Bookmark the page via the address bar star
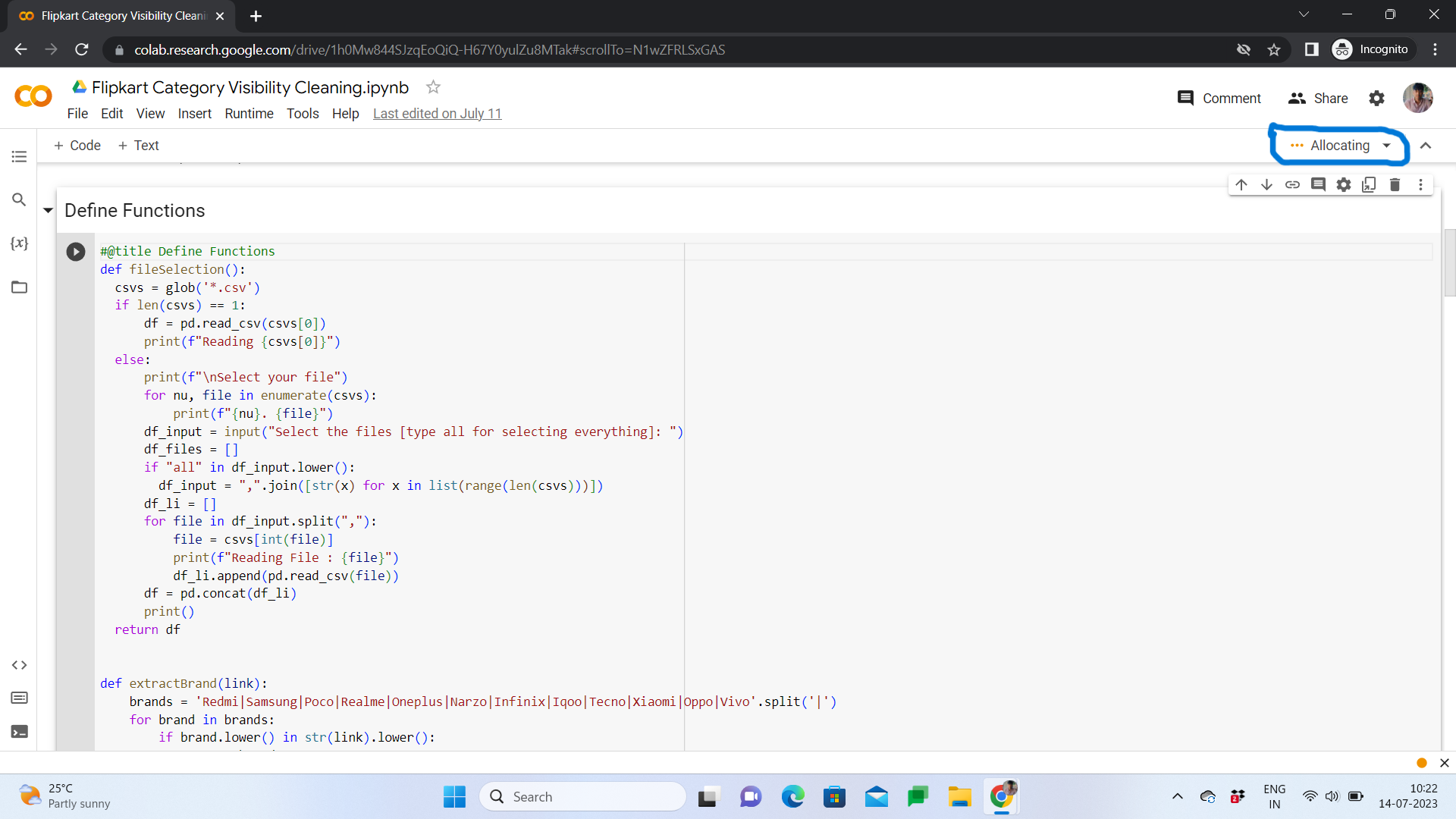The image size is (1456, 819). point(1274,49)
